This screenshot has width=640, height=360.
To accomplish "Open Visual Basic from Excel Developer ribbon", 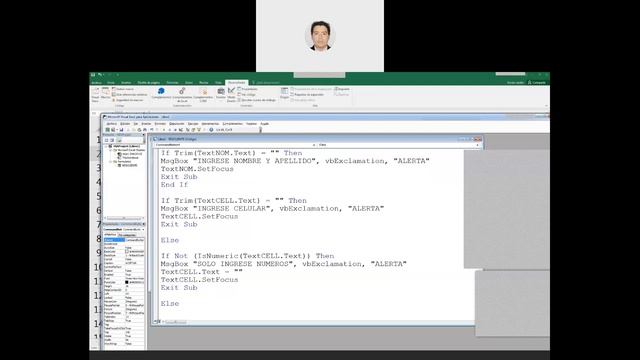I will (x=95, y=94).
